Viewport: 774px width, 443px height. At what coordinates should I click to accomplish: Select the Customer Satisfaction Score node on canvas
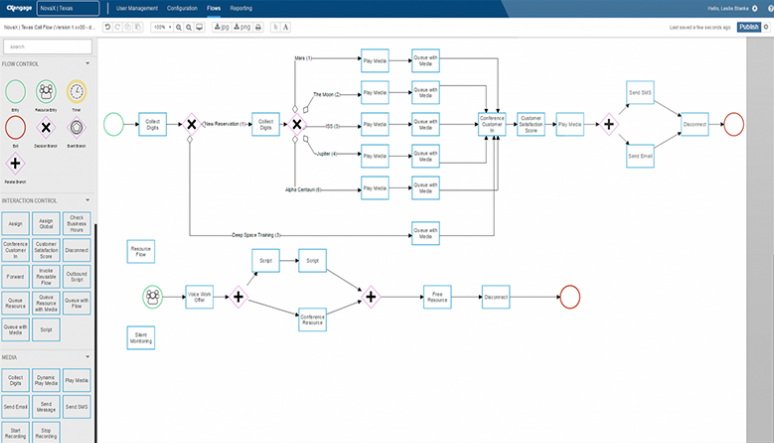pyautogui.click(x=531, y=124)
